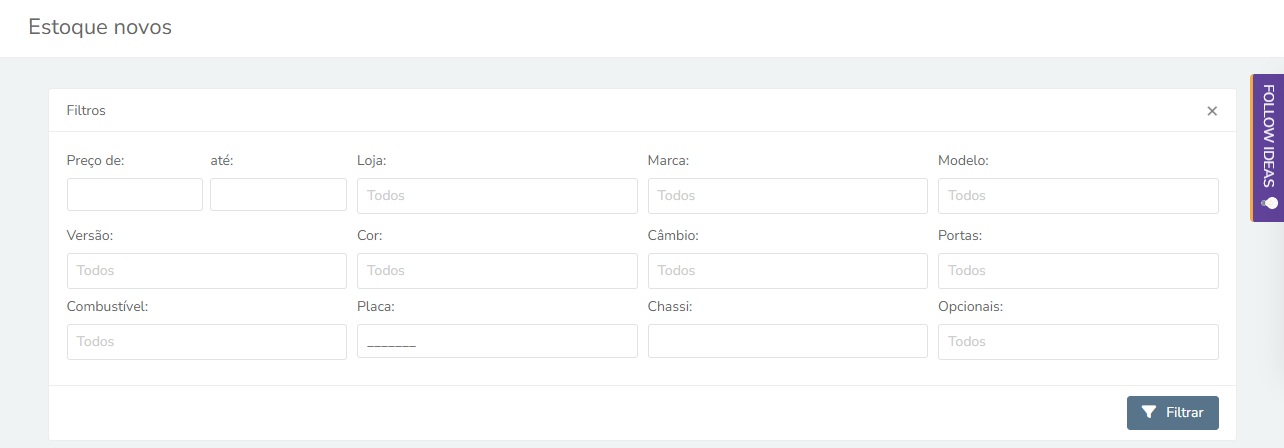1284x448 pixels.
Task: Focus the Placa input field
Action: coord(497,341)
